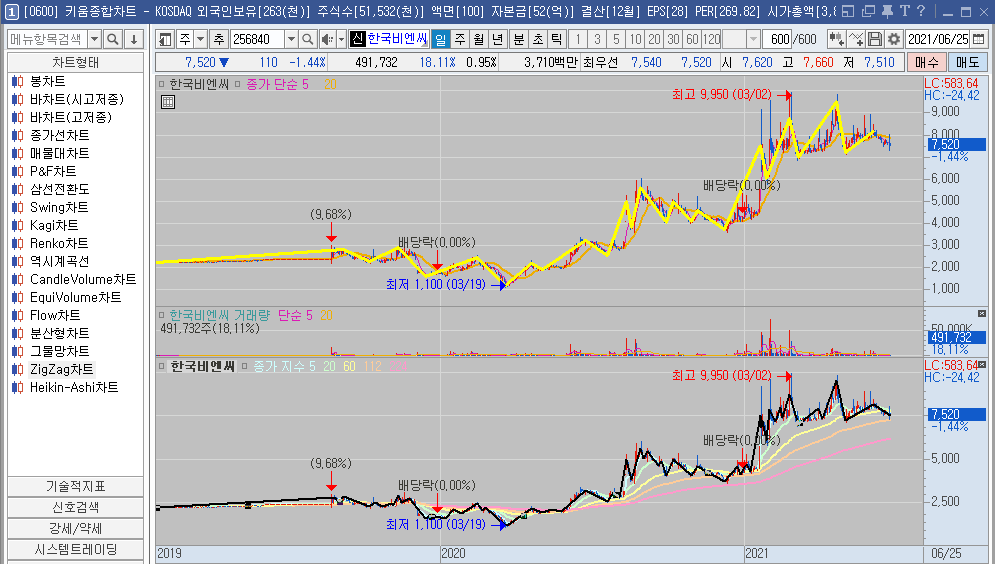The height and width of the screenshot is (564, 995).
Task: Select yearly 년 period
Action: pos(498,39)
